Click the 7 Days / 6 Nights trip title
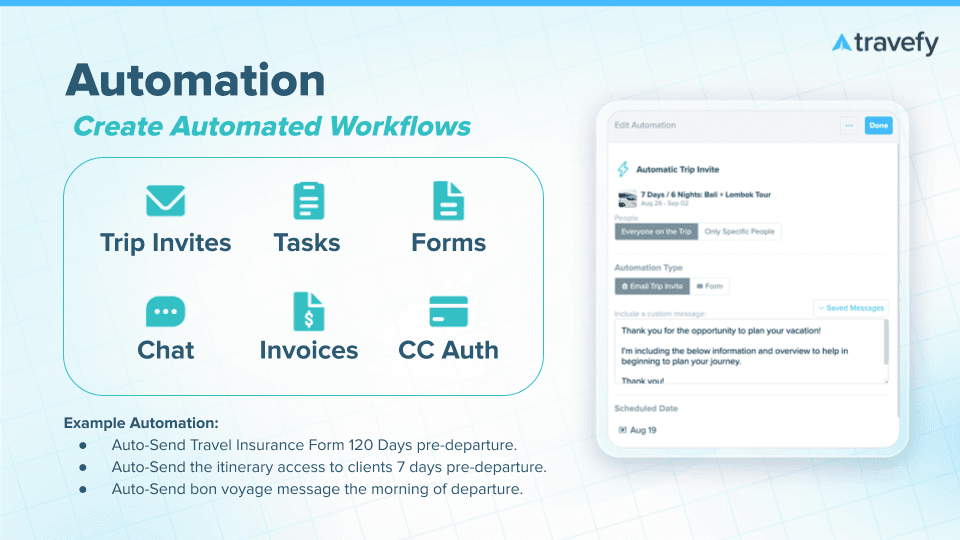 (705, 195)
